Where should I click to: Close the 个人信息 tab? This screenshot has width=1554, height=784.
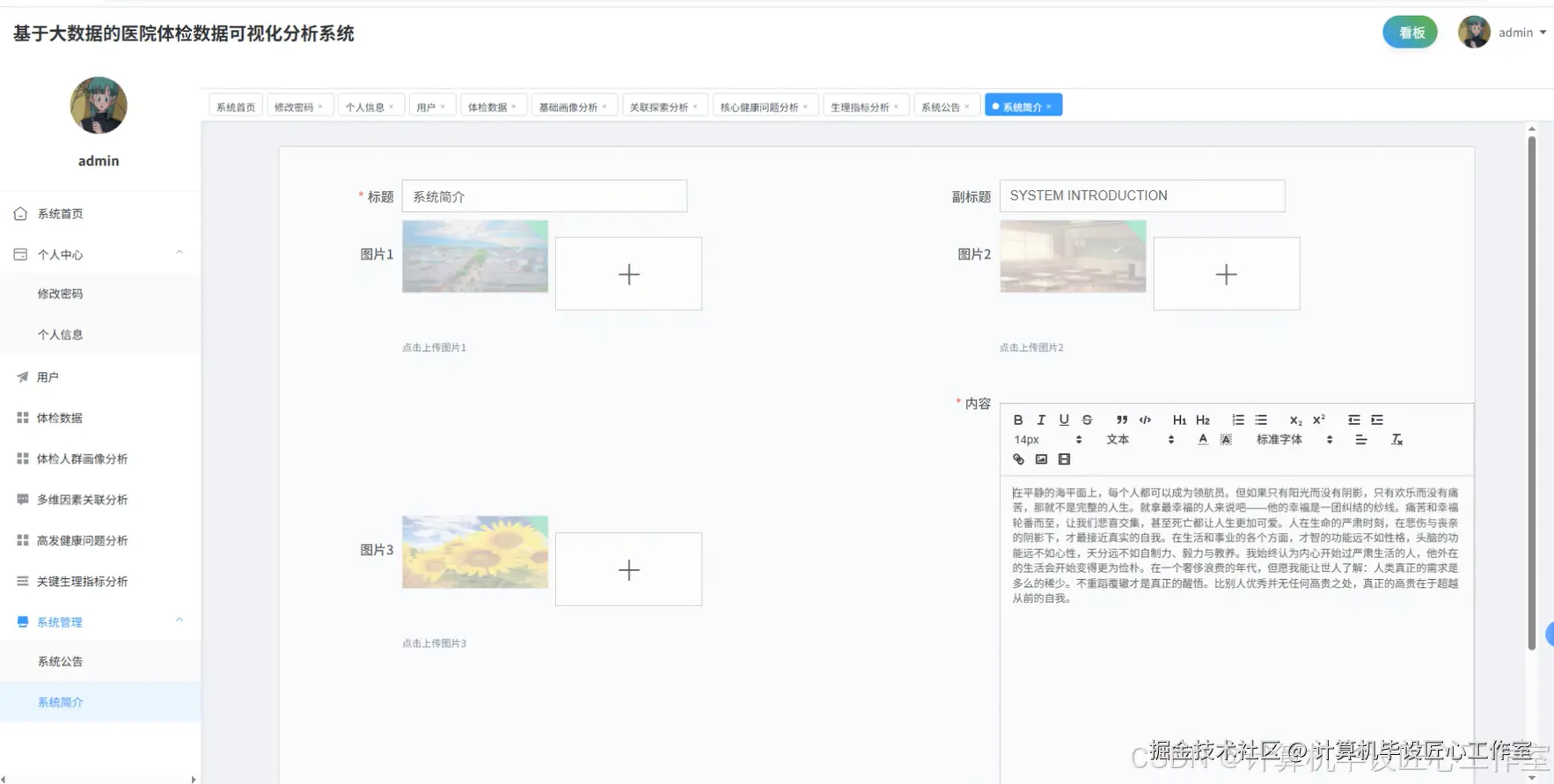pos(392,106)
